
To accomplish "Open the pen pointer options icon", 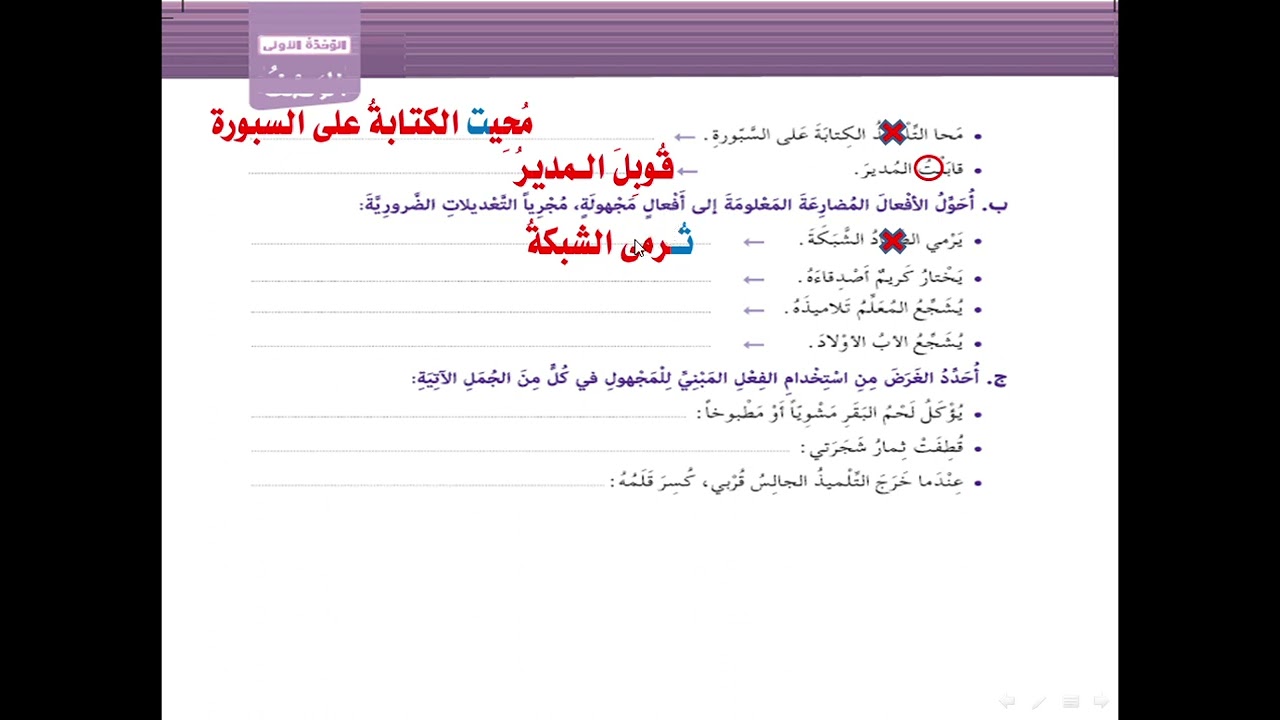I will coord(1040,702).
